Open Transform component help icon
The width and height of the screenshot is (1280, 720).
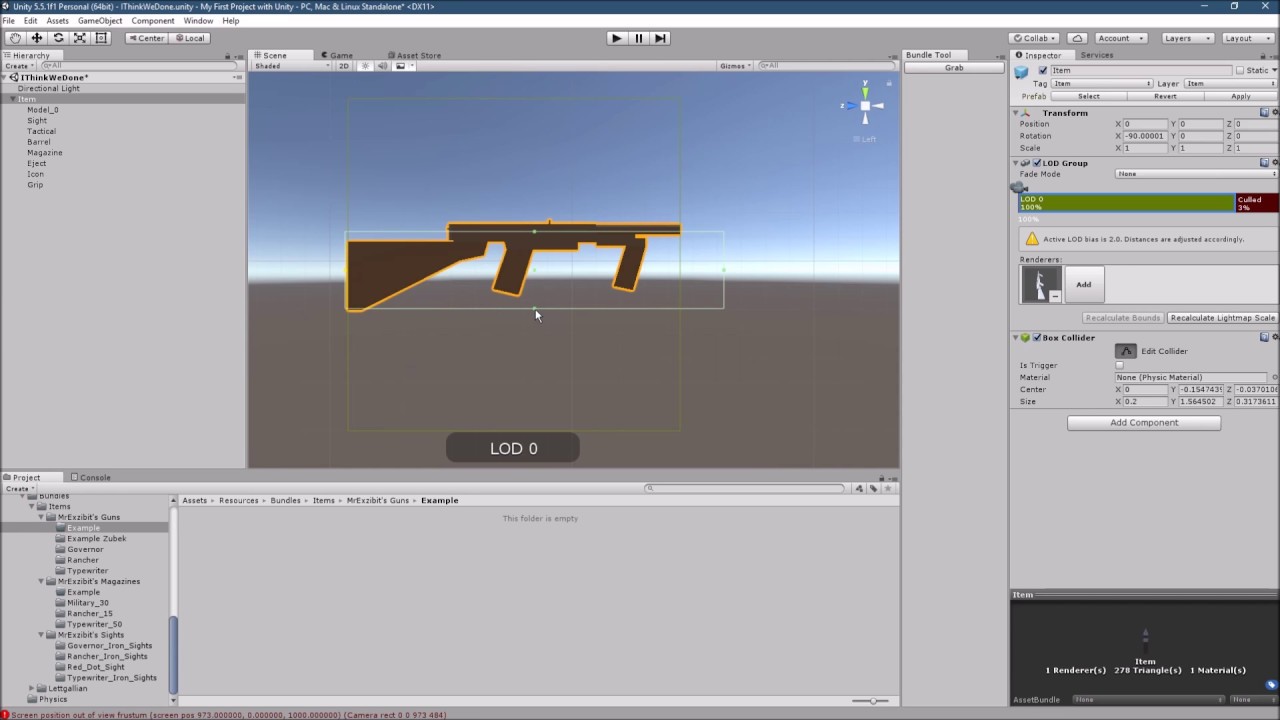1264,113
